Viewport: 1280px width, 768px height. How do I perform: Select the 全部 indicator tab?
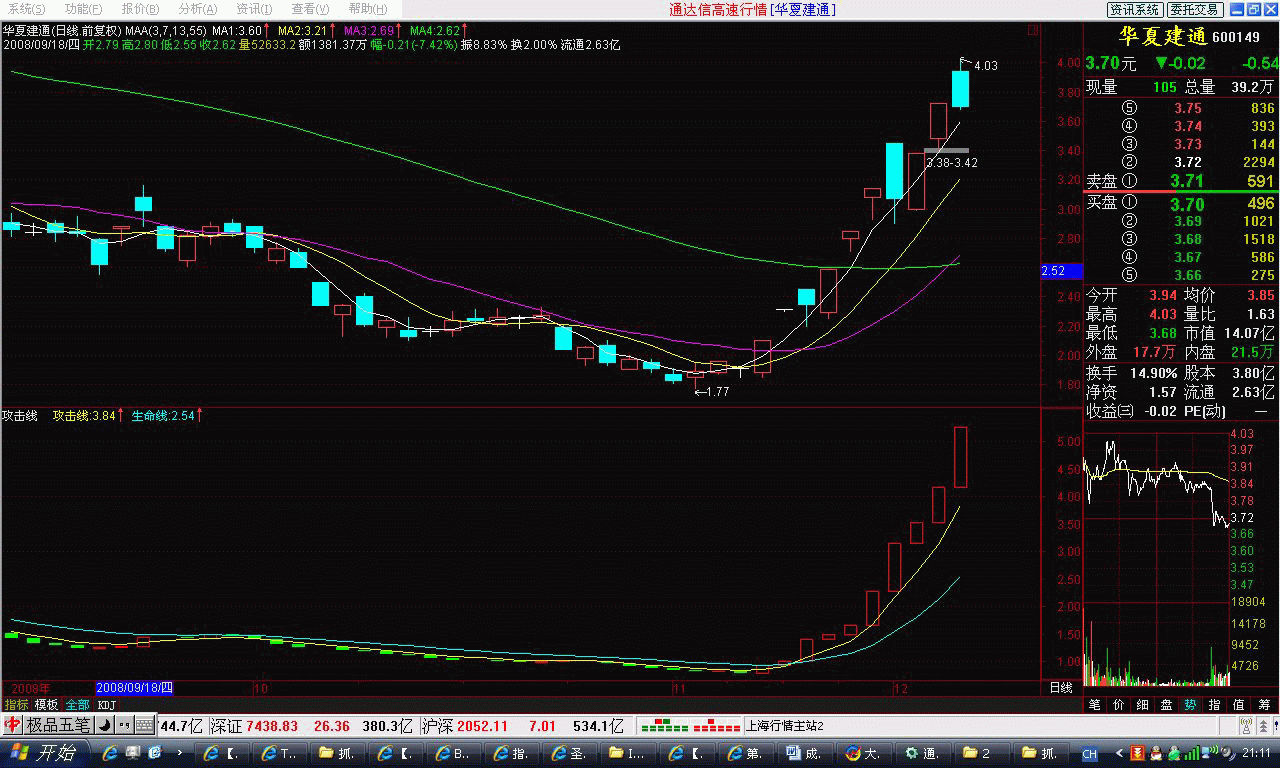tap(77, 704)
